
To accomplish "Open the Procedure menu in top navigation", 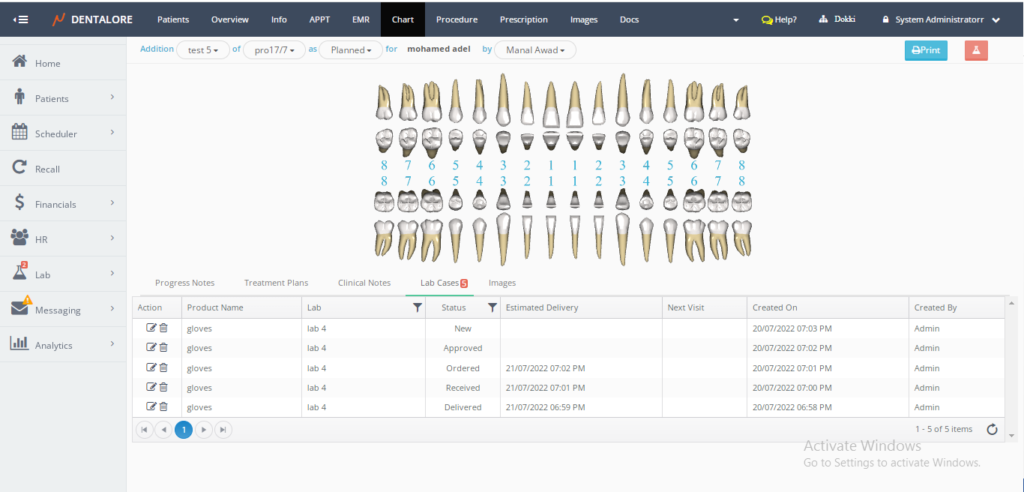I will (456, 19).
